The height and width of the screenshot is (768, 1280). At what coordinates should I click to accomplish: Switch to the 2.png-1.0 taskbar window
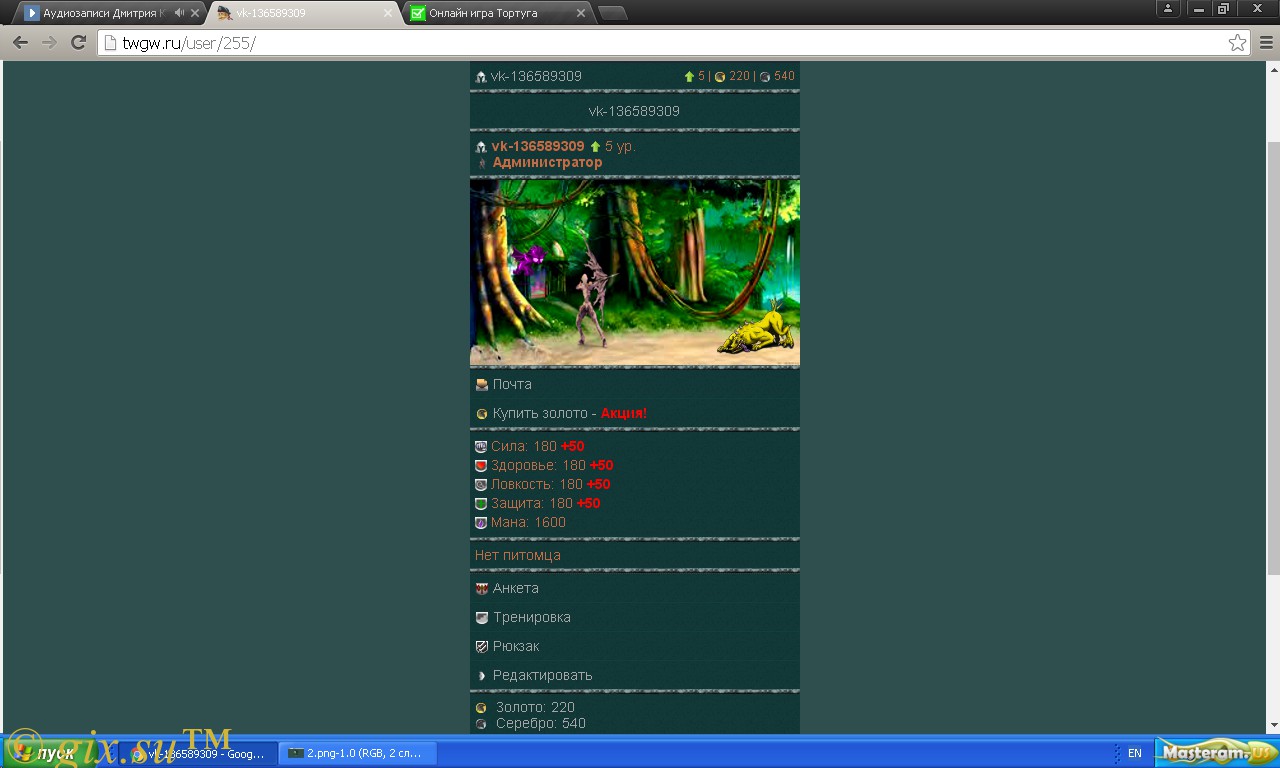tap(357, 753)
